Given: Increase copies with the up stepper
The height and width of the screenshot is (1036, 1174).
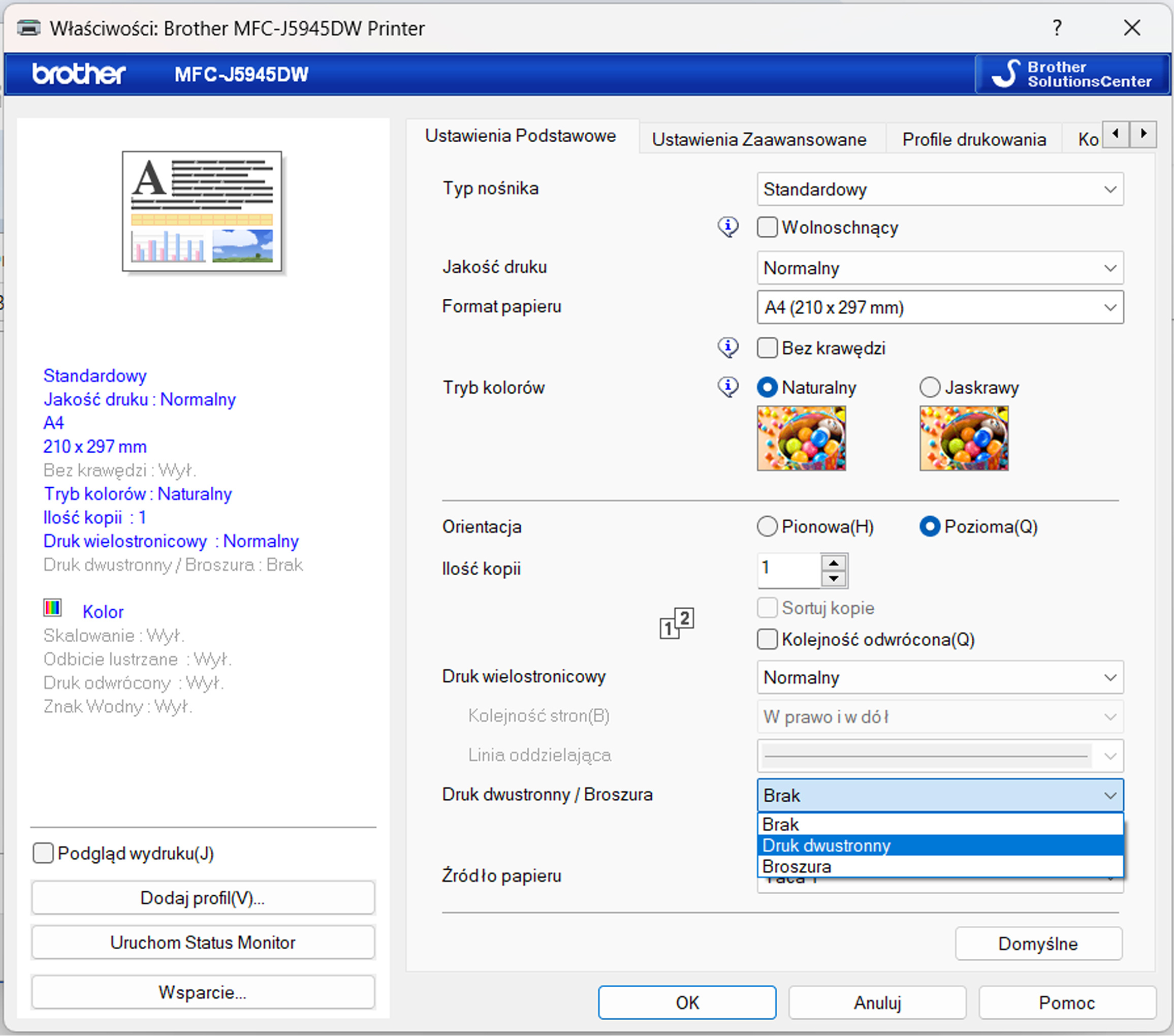Looking at the screenshot, I should tap(834, 562).
